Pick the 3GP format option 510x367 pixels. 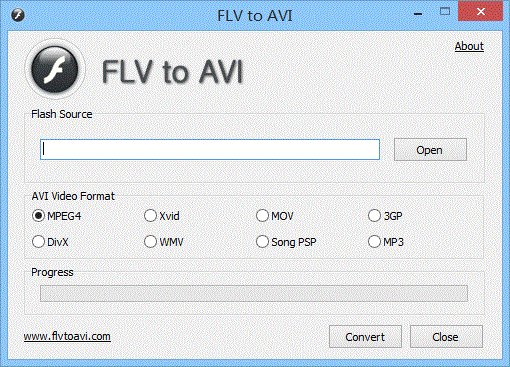tap(385, 216)
